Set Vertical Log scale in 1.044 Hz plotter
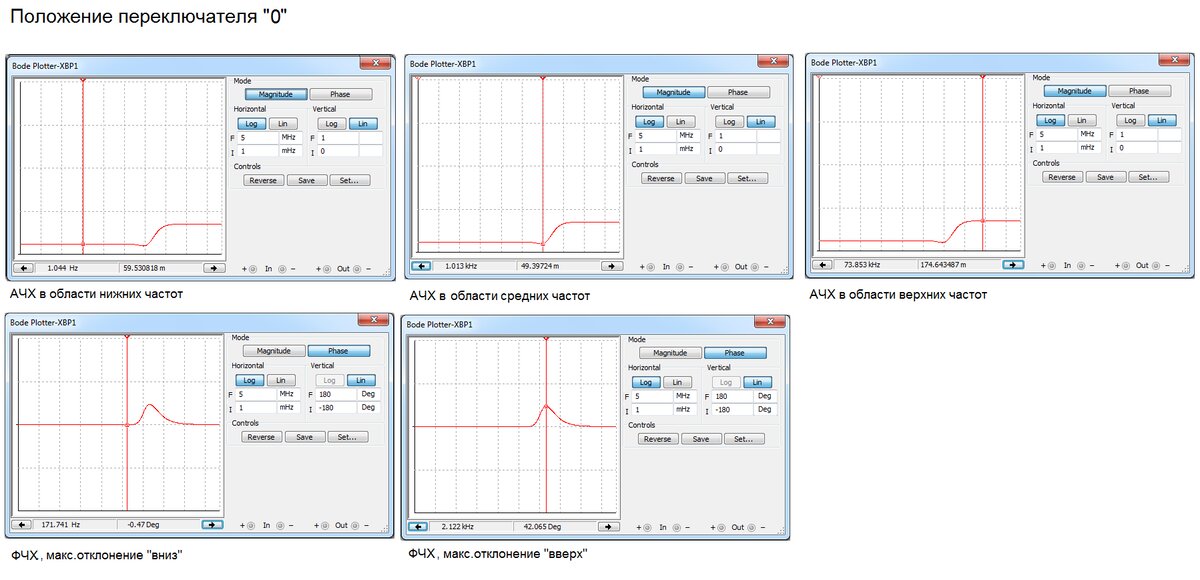The height and width of the screenshot is (580, 1200). click(x=331, y=123)
